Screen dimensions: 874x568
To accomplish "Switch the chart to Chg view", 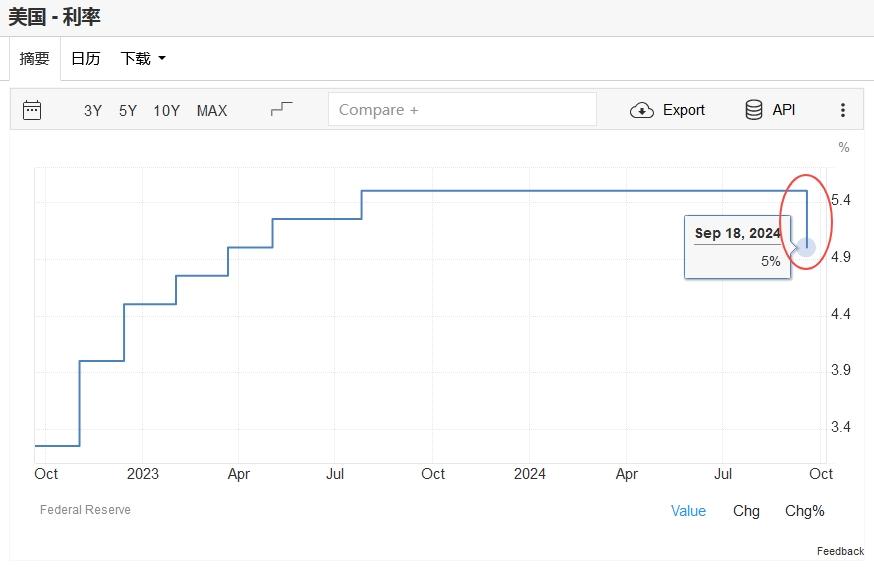I will pos(746,511).
